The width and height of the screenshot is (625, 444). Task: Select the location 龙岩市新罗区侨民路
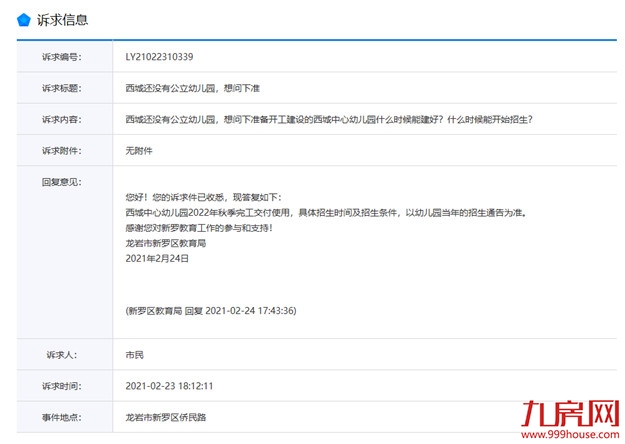pos(166,417)
